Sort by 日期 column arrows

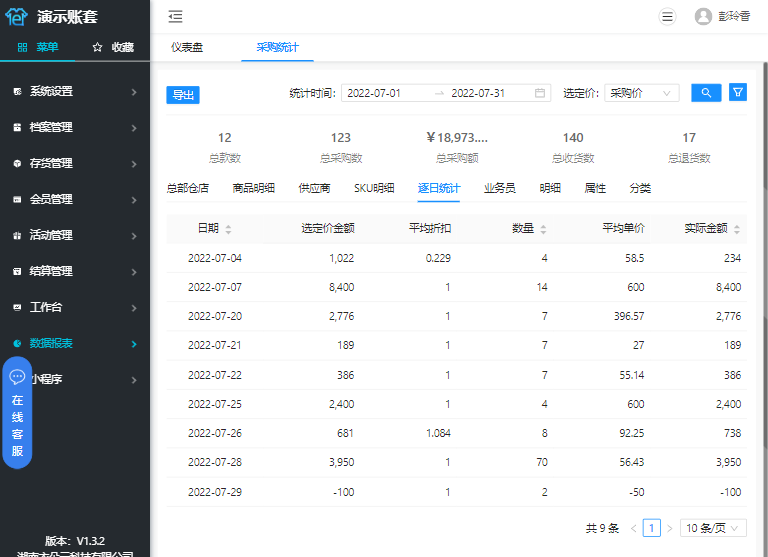coord(228,229)
